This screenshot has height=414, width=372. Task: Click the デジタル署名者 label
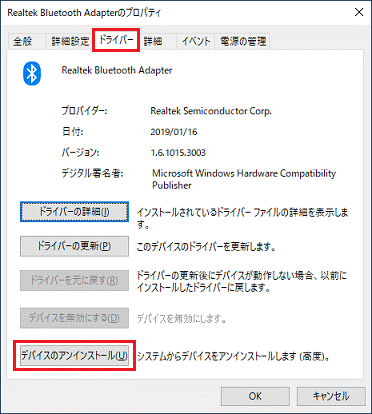tap(92, 174)
